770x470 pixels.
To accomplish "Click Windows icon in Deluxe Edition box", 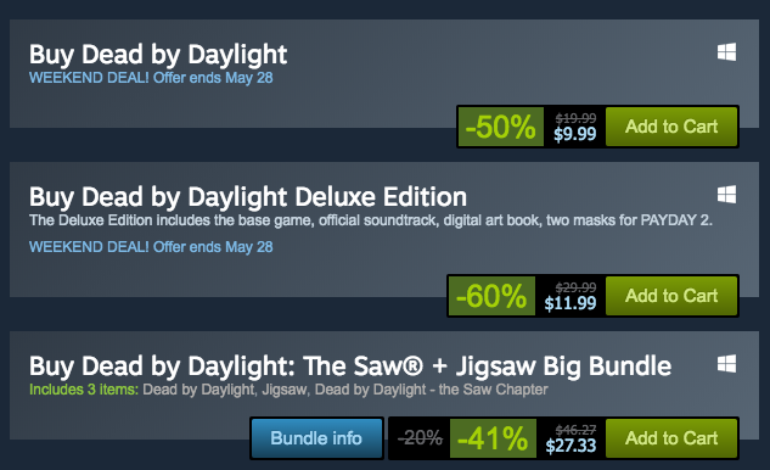I will pyautogui.click(x=727, y=193).
